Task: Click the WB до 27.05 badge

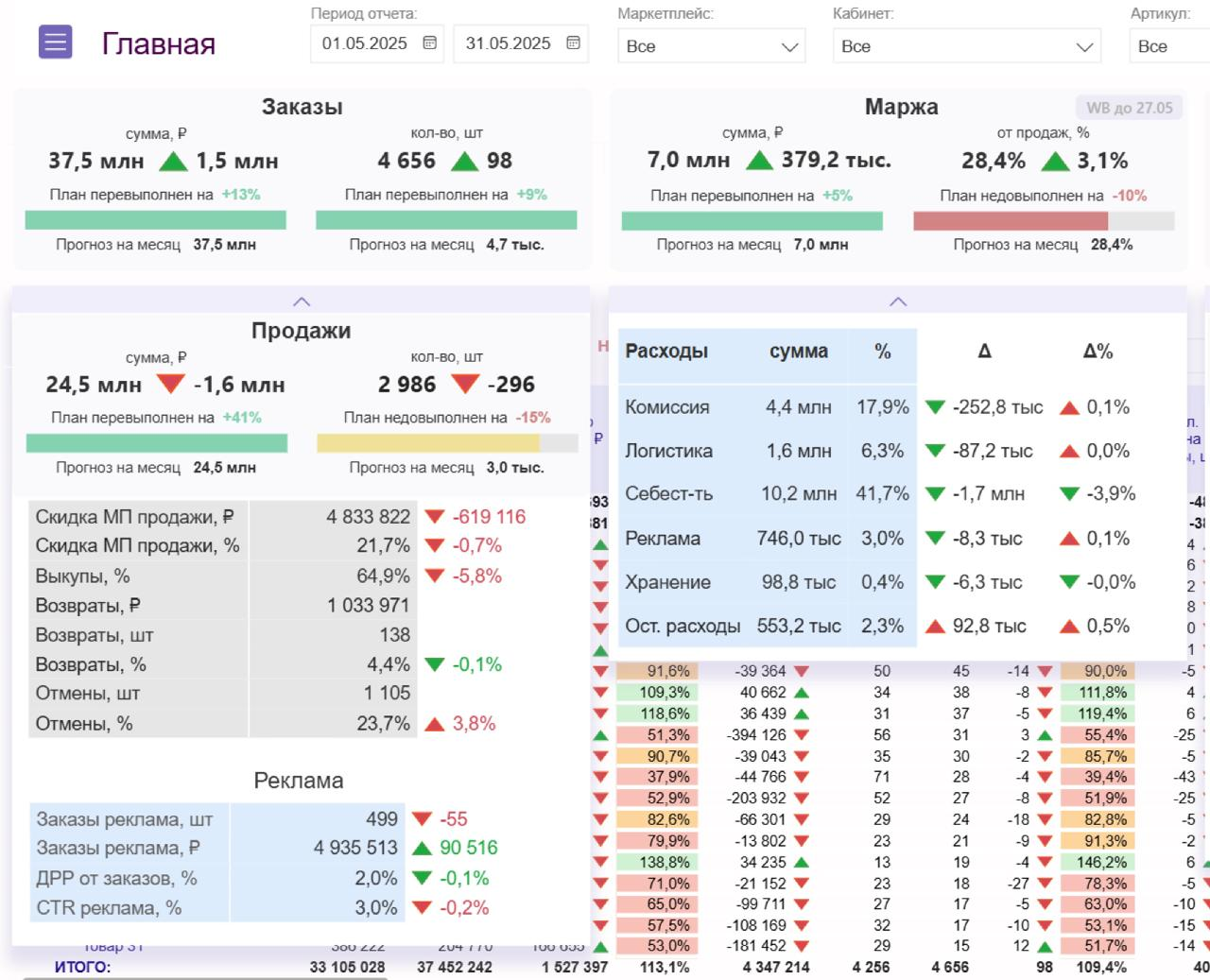Action: pos(1127,108)
